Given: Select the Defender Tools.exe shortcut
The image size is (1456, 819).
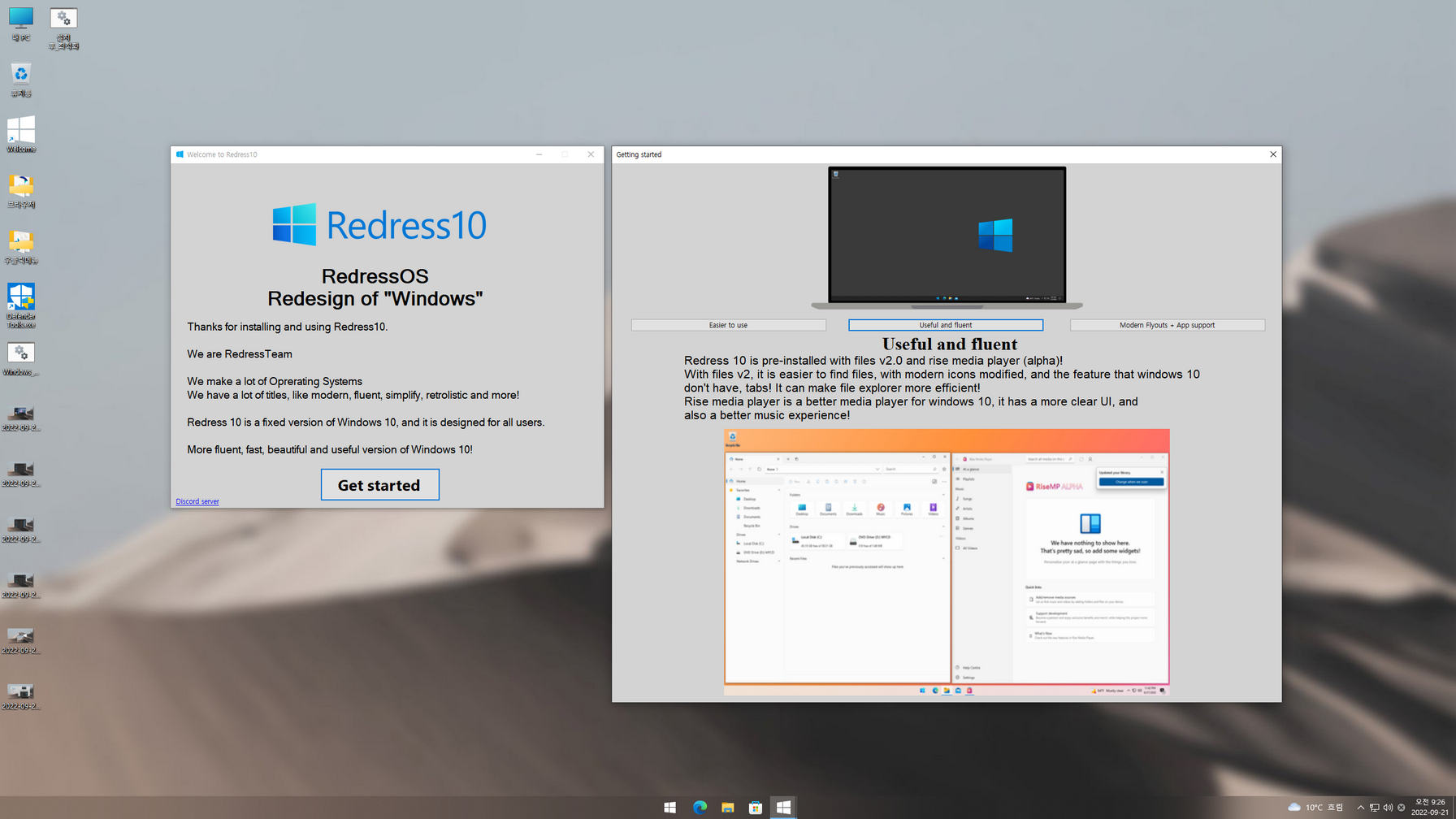Looking at the screenshot, I should pyautogui.click(x=21, y=305).
